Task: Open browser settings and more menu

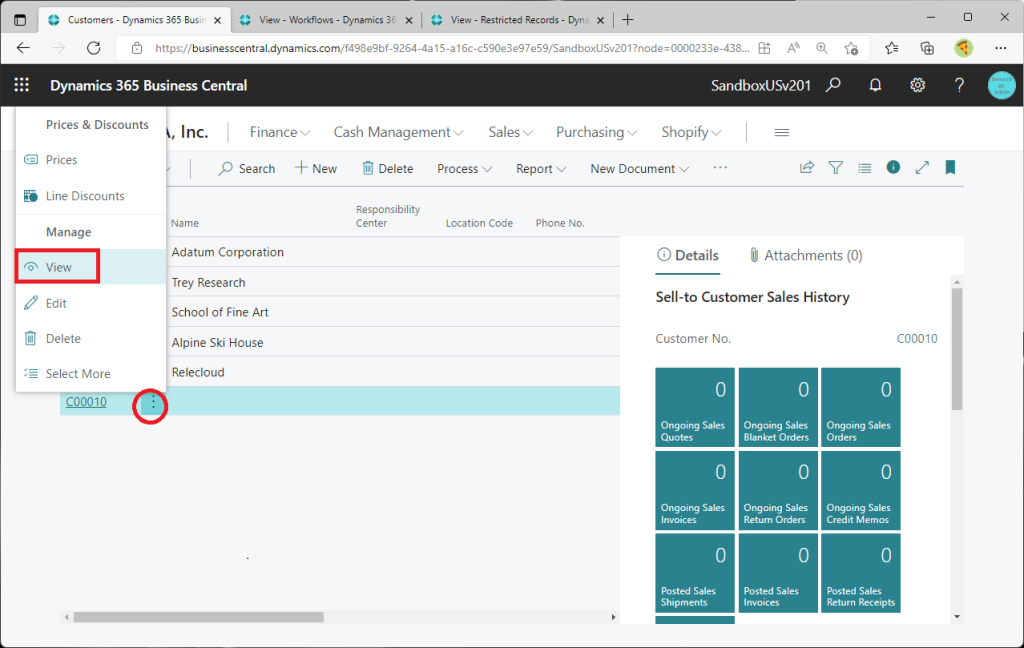Action: 1000,48
